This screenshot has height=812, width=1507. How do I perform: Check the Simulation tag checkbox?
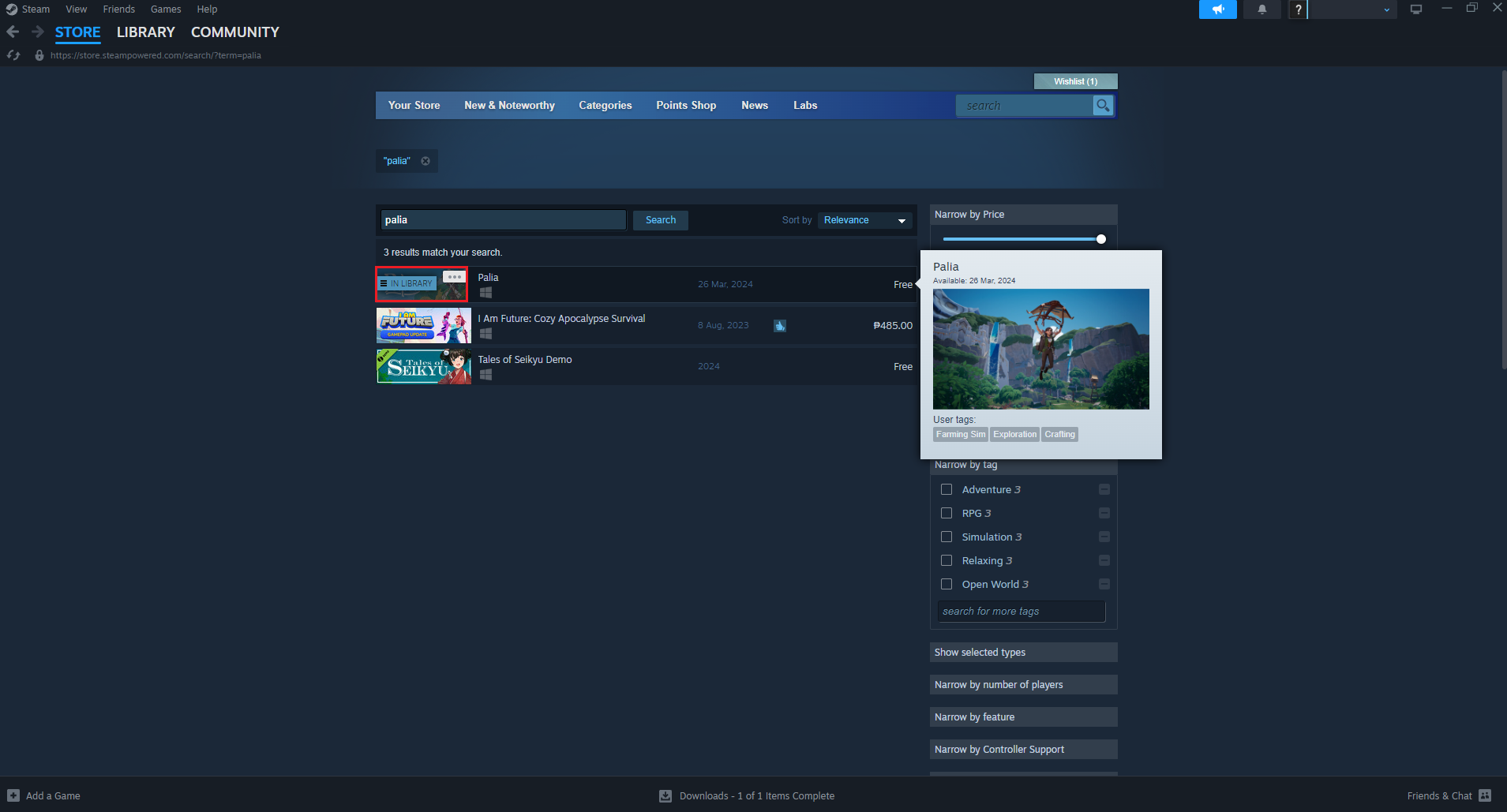[947, 537]
